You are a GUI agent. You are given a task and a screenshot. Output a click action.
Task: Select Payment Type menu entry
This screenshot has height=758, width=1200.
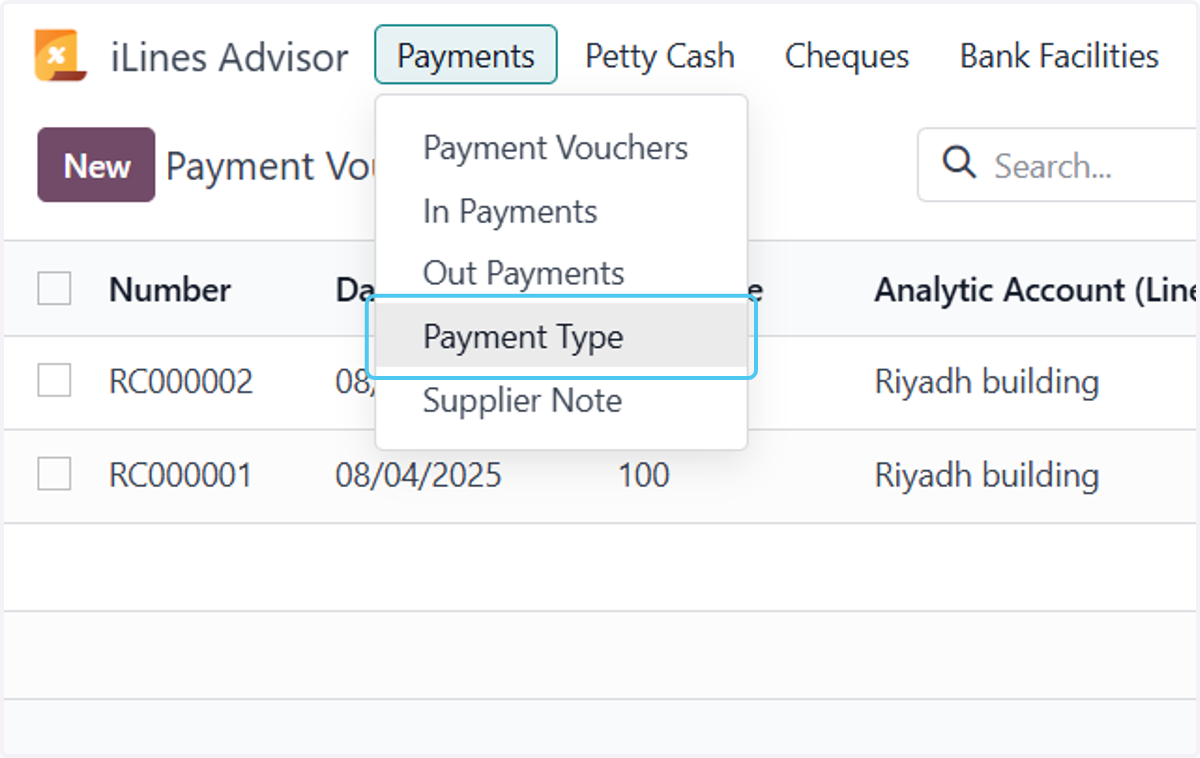coord(562,337)
